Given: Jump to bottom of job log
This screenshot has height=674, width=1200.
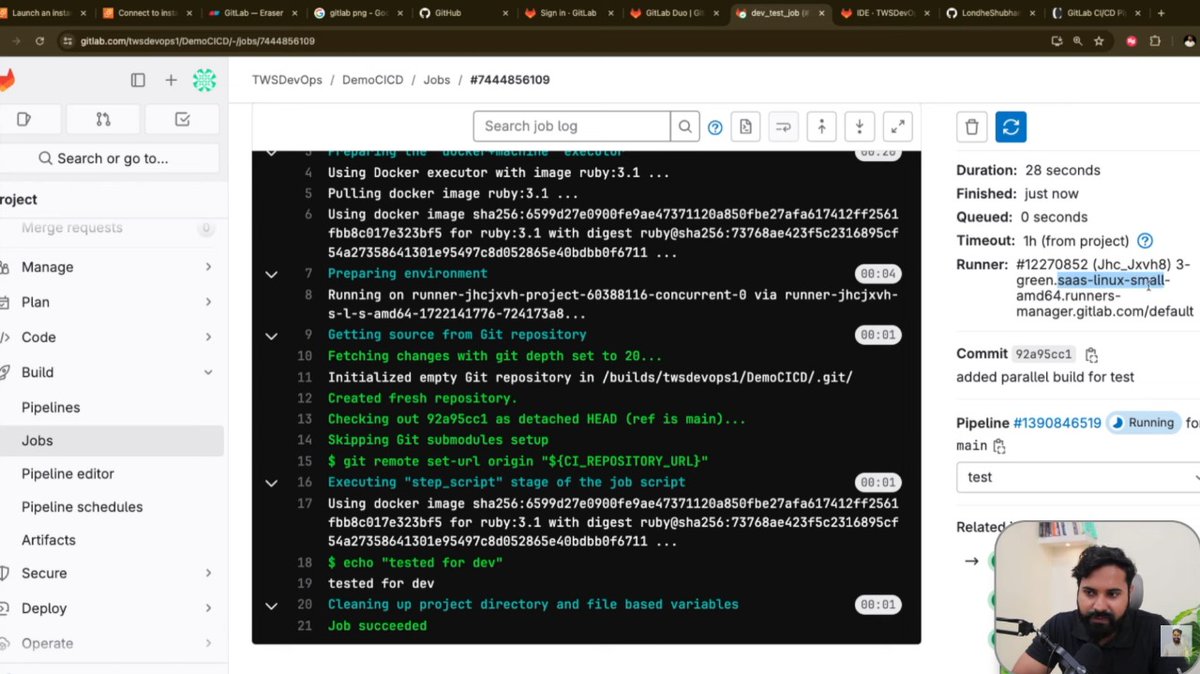Looking at the screenshot, I should [x=860, y=127].
